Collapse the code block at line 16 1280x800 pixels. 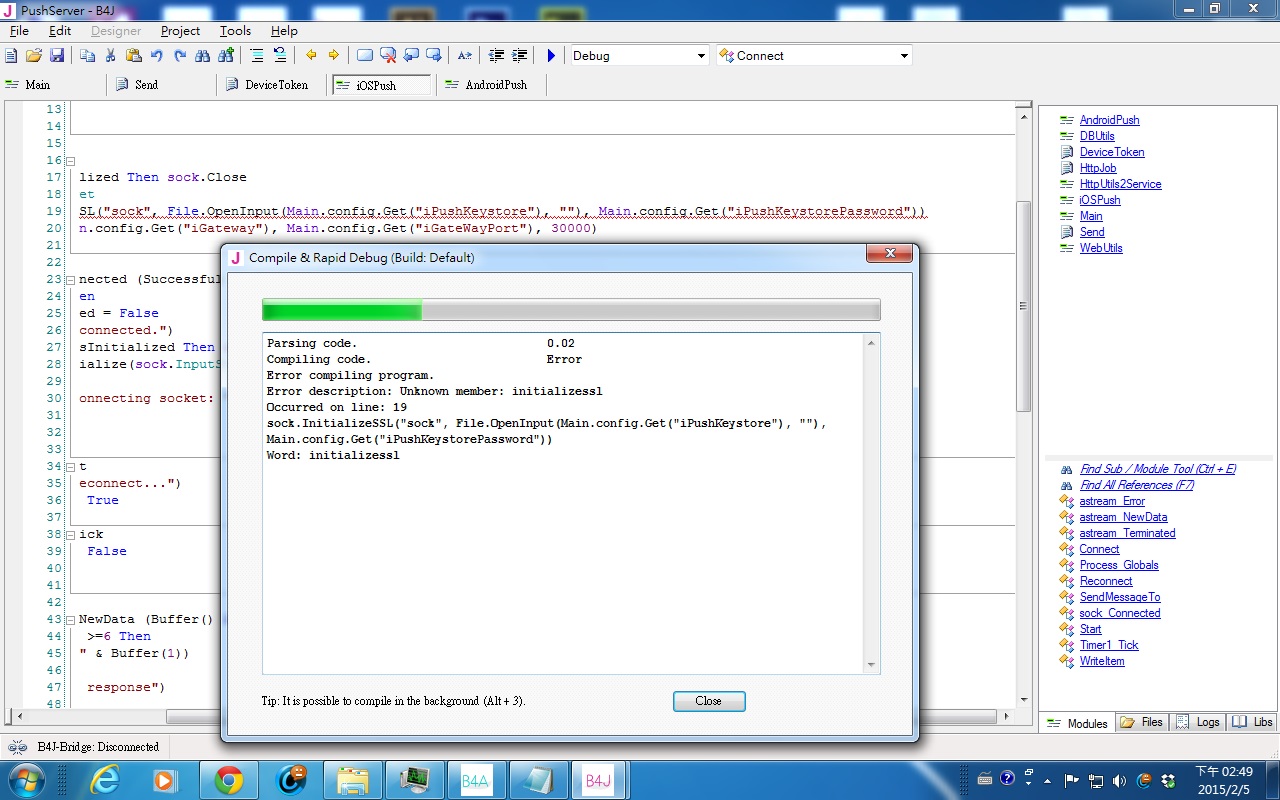point(70,161)
